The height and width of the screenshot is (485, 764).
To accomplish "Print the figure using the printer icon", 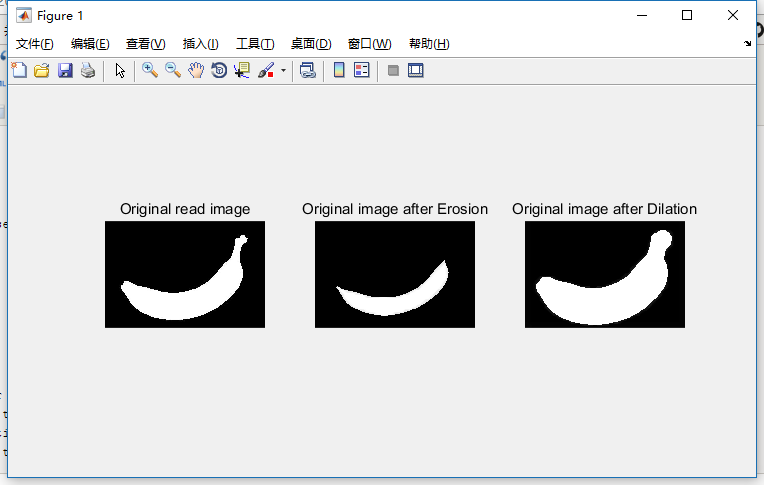I will [x=88, y=70].
